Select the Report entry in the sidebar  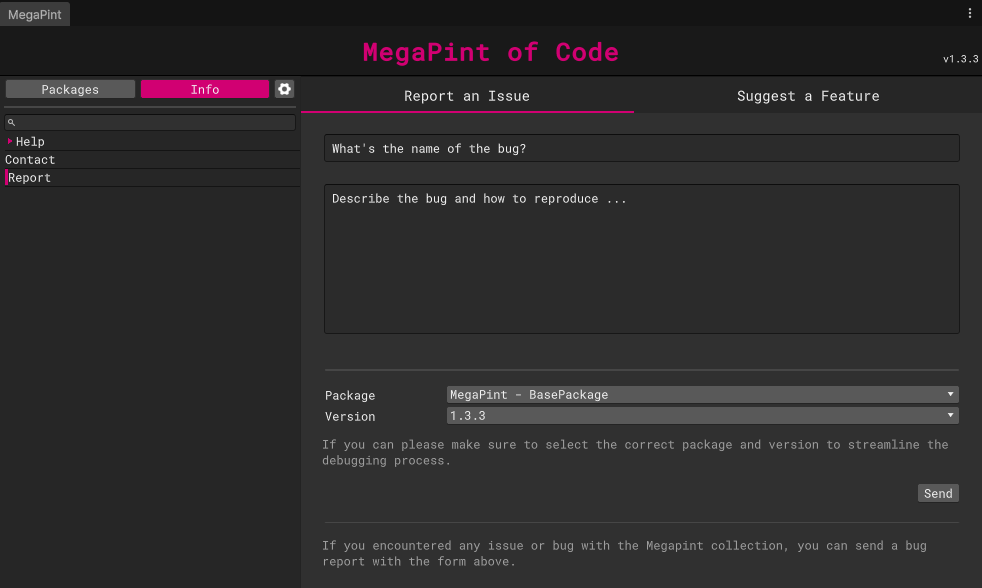pos(30,178)
